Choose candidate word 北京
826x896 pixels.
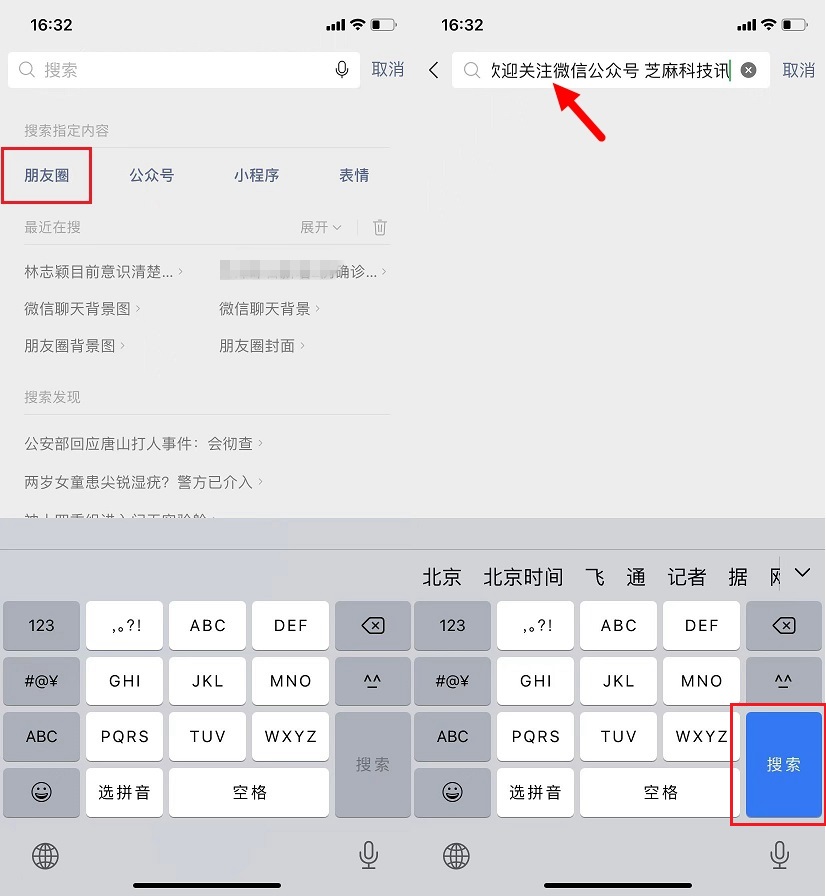point(442,577)
